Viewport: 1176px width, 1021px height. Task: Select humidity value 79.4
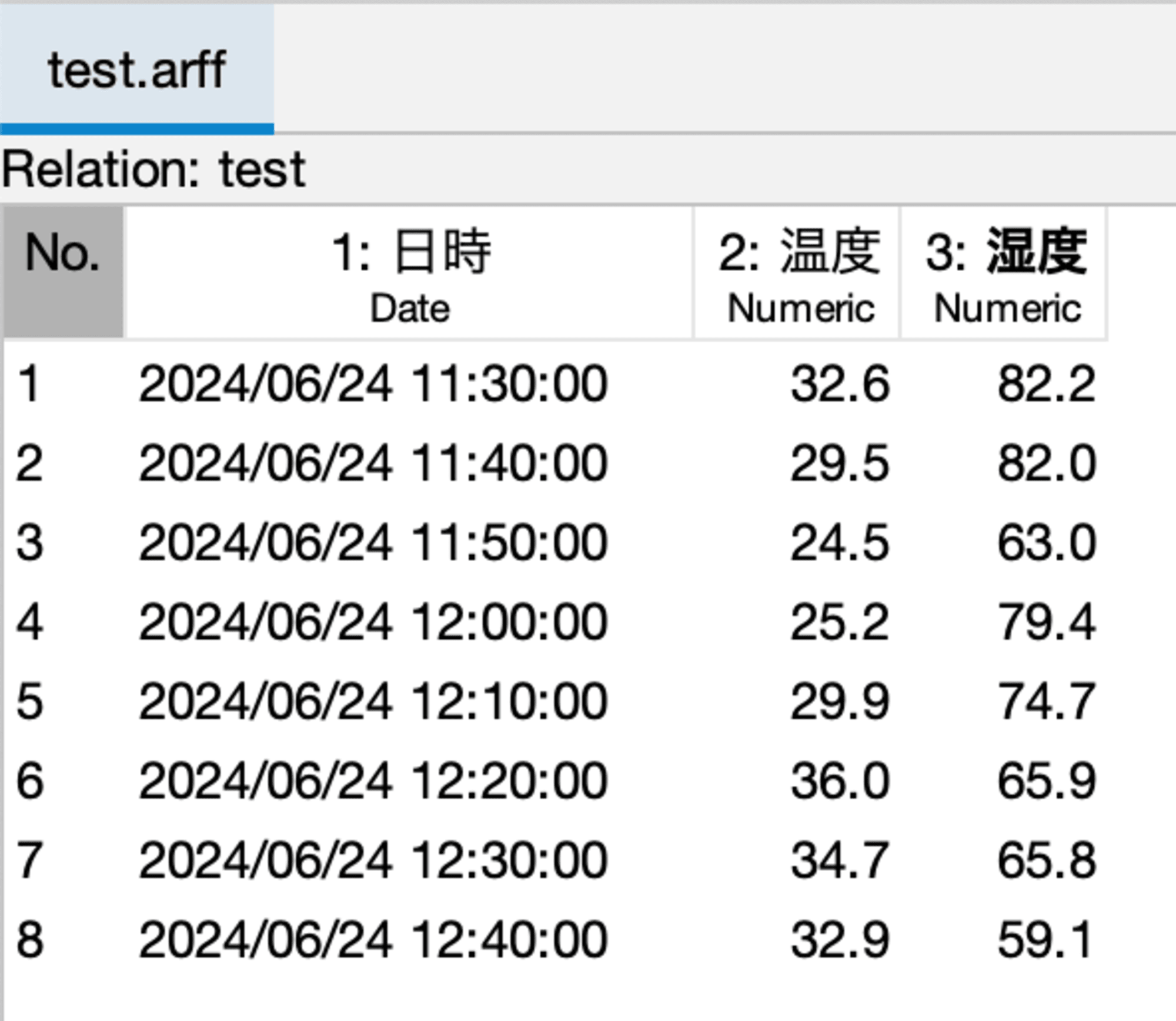click(1004, 622)
